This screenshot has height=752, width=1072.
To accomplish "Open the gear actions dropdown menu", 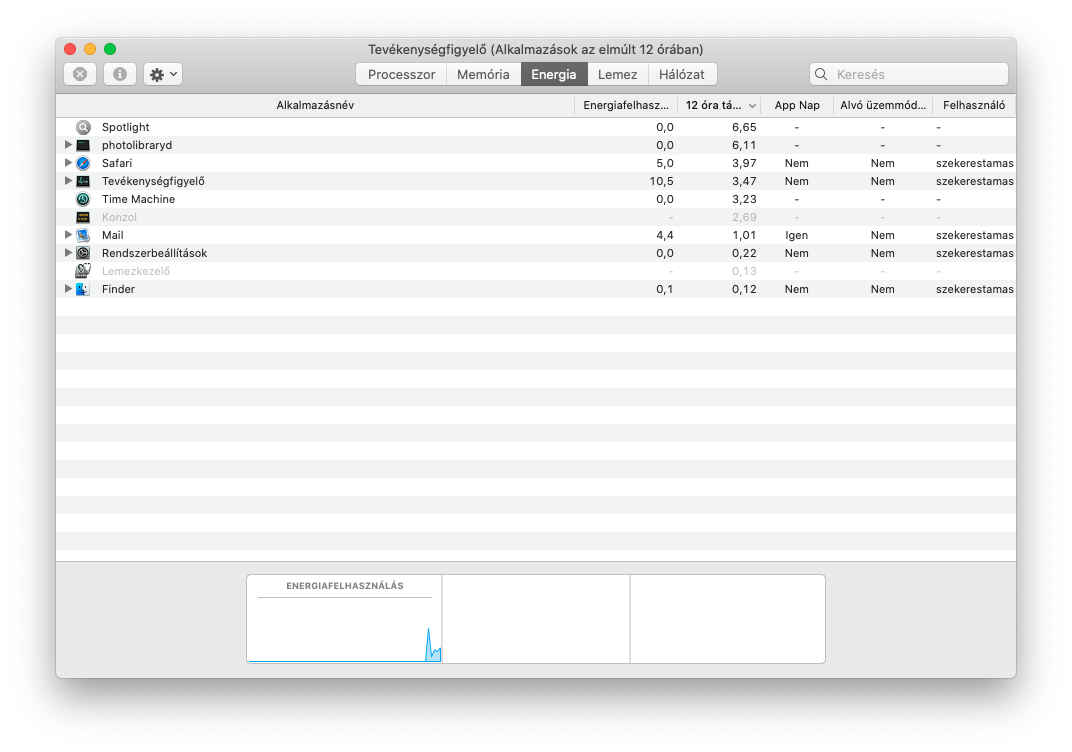I will tap(163, 74).
